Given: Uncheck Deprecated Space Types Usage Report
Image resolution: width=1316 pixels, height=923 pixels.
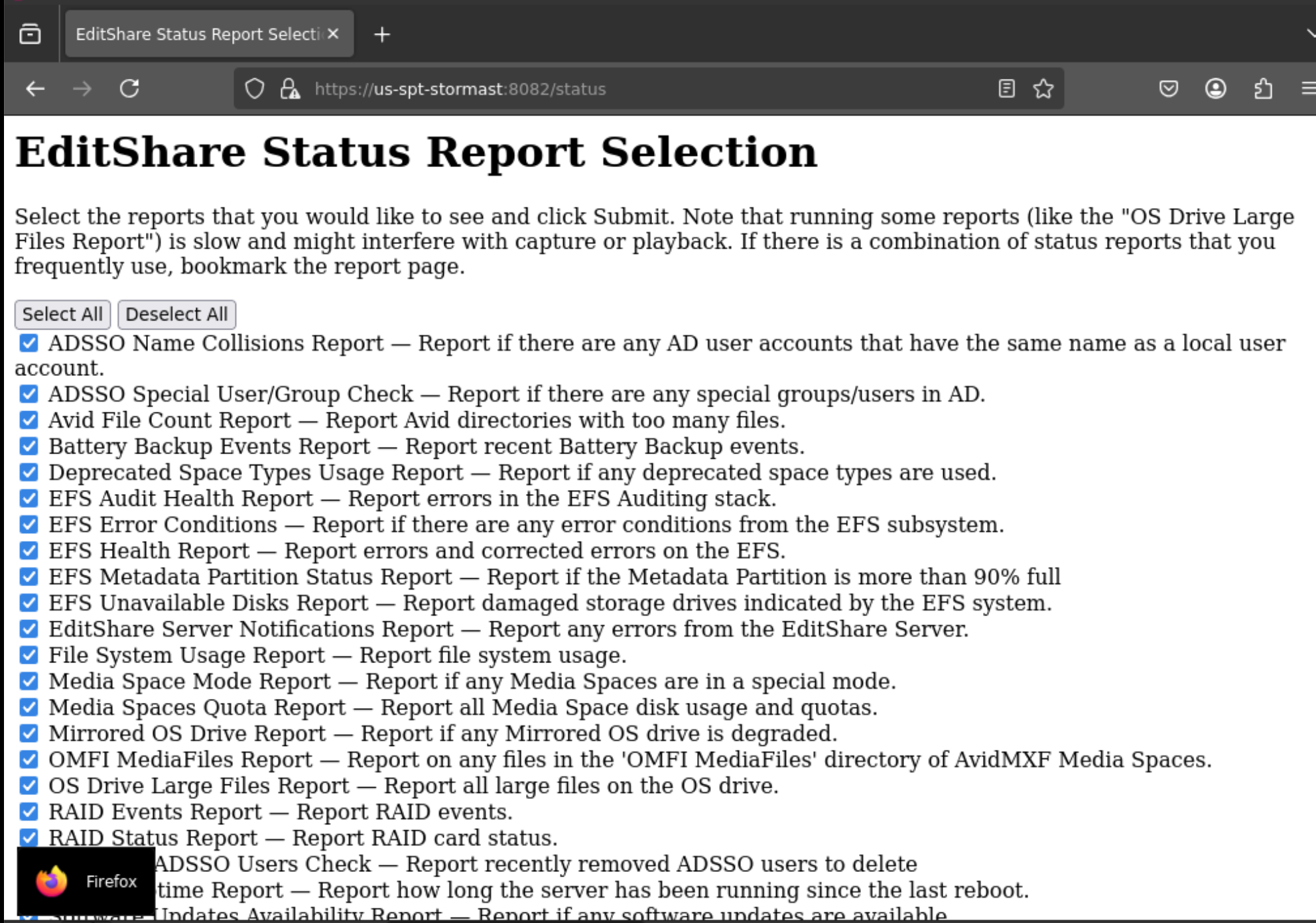Looking at the screenshot, I should coord(29,472).
